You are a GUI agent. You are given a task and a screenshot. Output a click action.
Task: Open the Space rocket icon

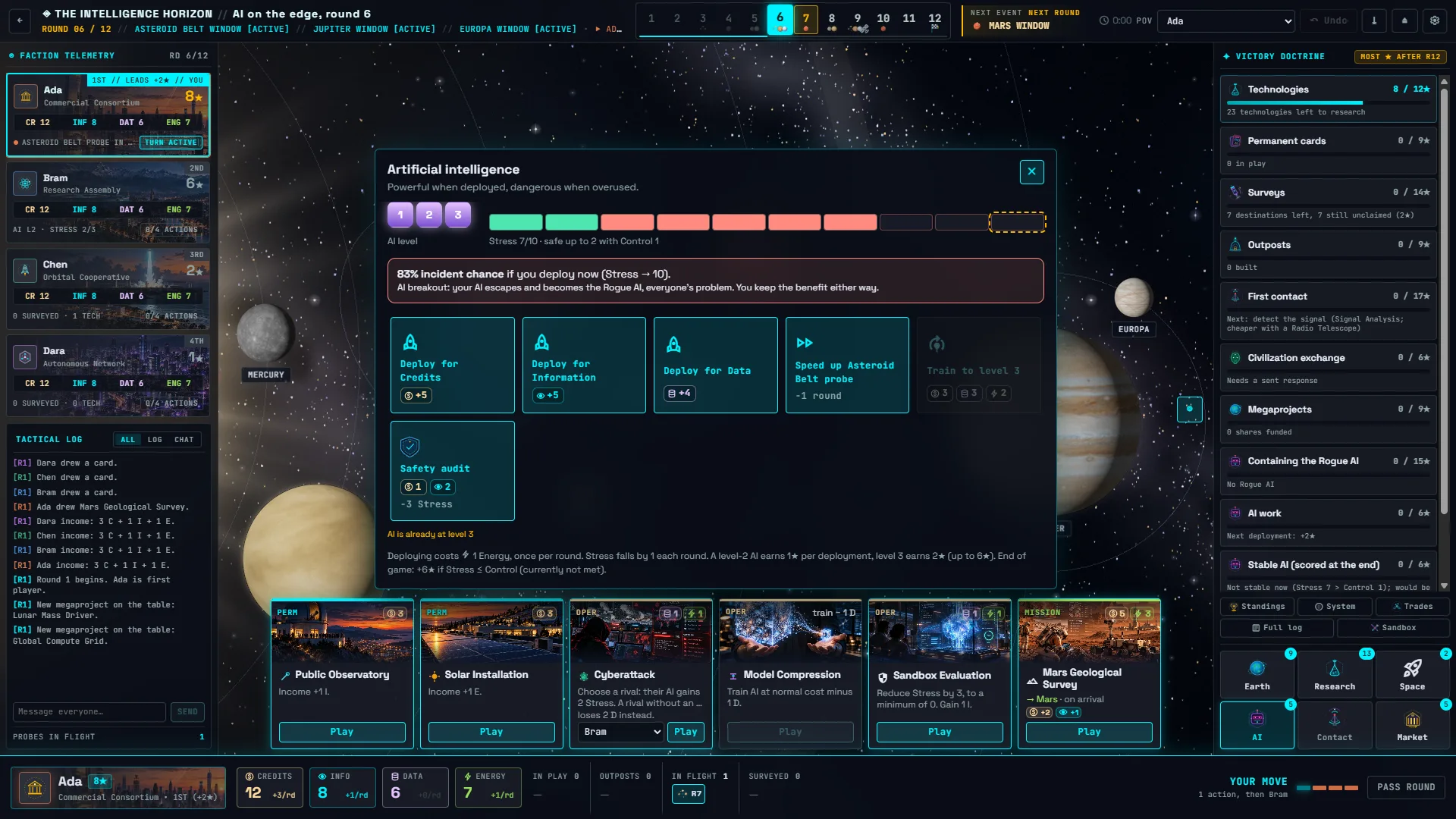(1412, 674)
